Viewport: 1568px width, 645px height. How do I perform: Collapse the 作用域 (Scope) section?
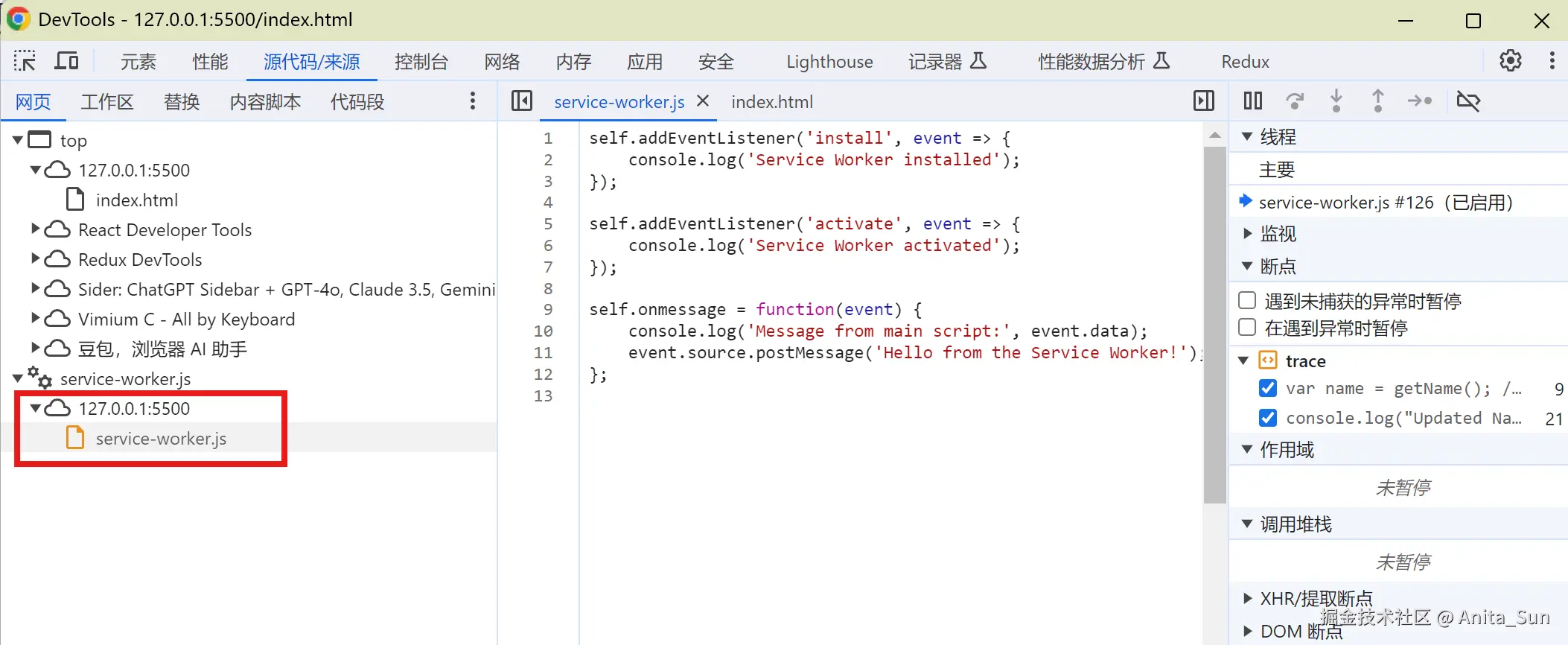[x=1247, y=449]
